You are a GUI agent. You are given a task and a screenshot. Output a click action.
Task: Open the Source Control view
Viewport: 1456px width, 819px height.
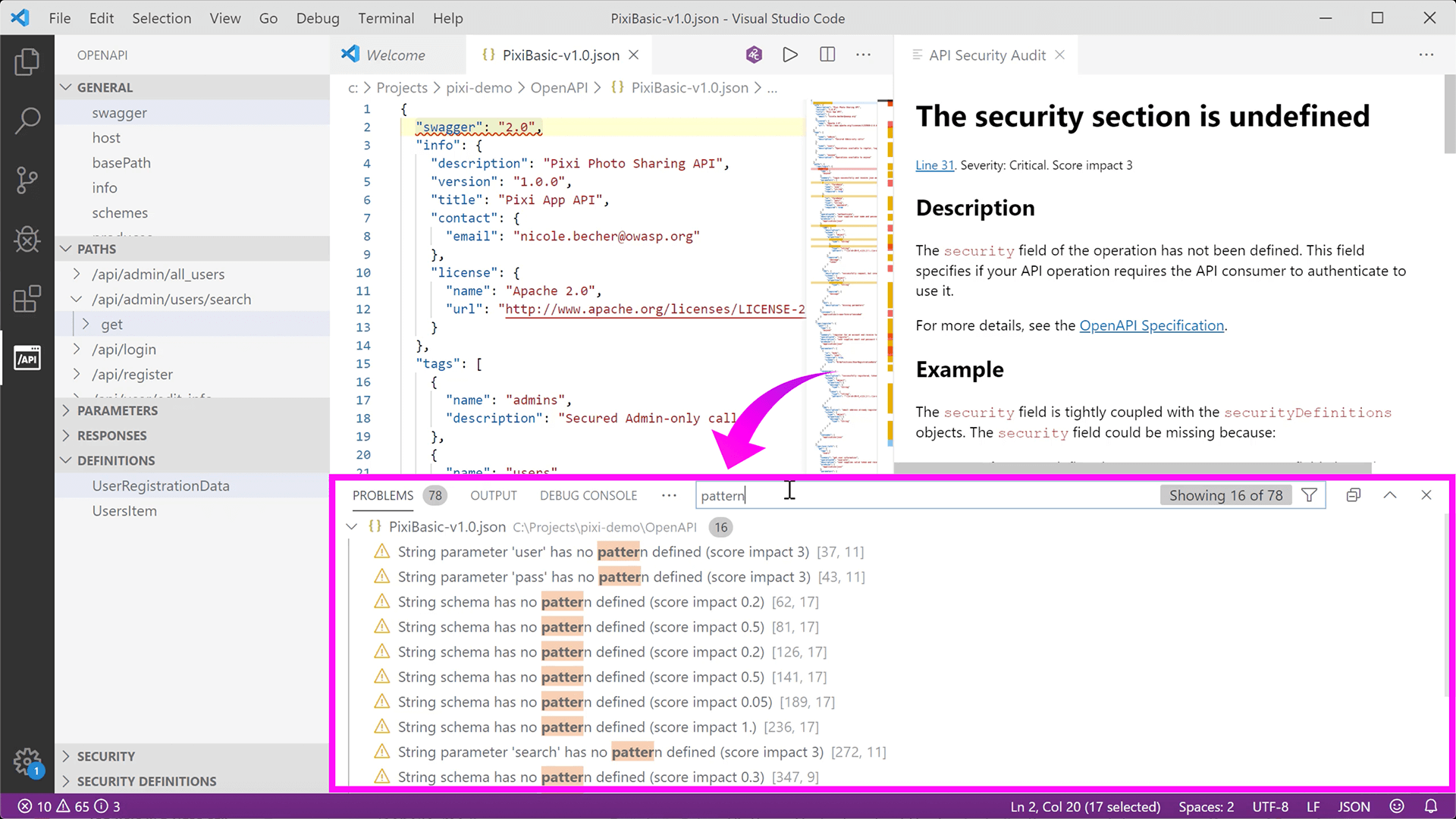coord(27,180)
